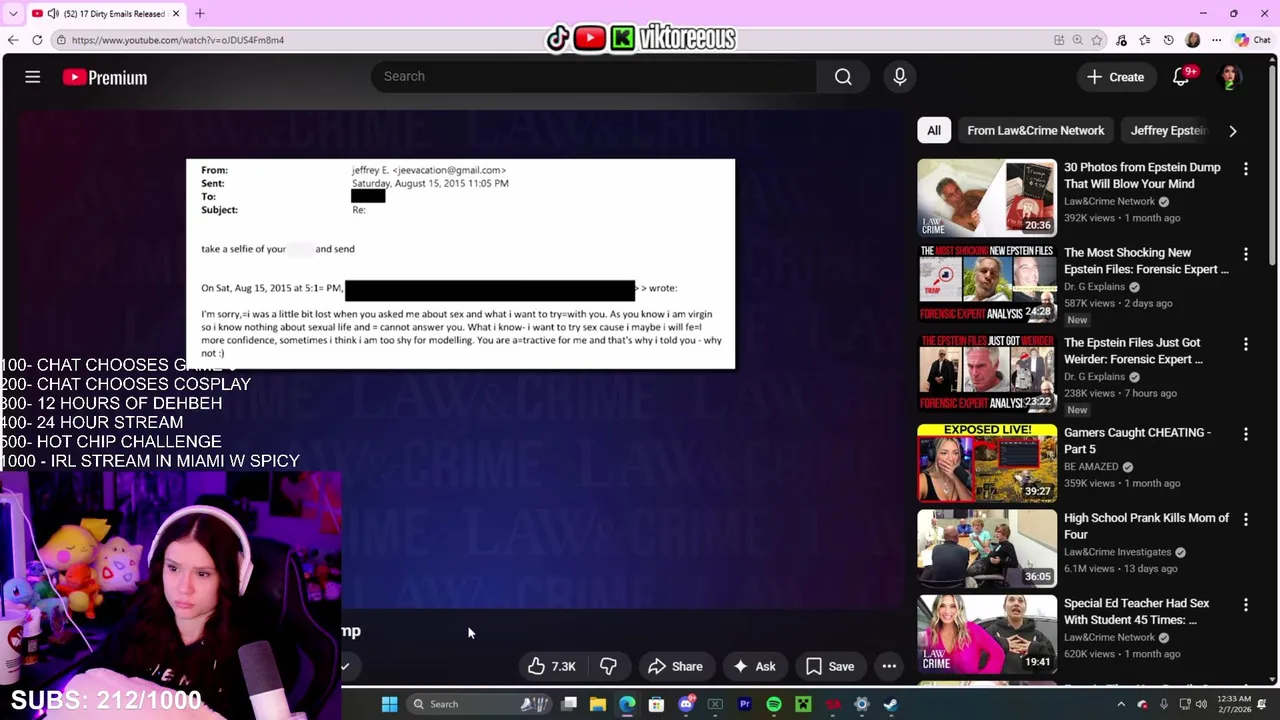Focus the YouTube search box
This screenshot has height=720, width=1280.
coord(594,77)
